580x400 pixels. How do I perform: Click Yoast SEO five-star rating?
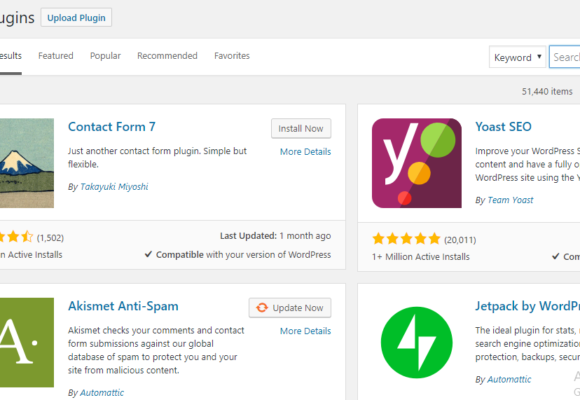tap(406, 239)
